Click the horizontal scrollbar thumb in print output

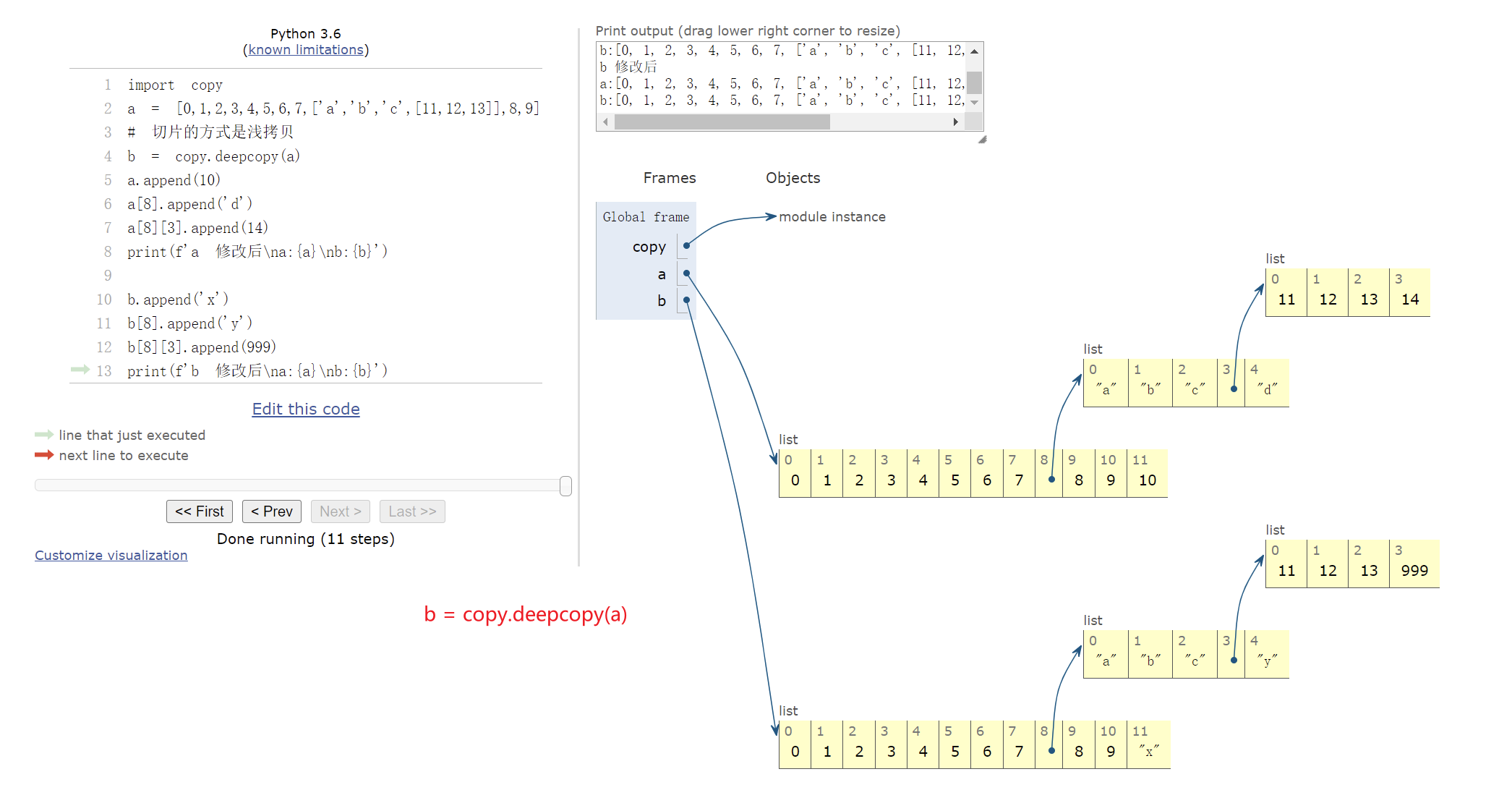coord(722,122)
